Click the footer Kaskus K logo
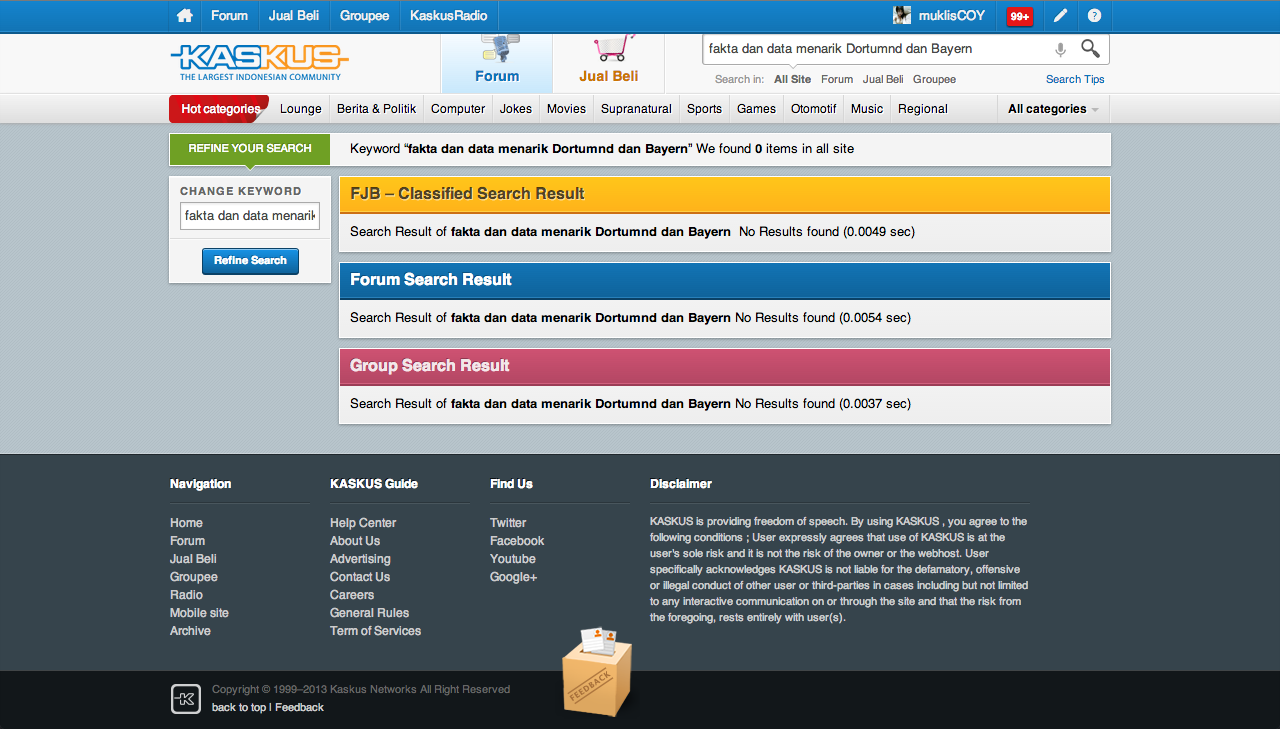This screenshot has width=1280, height=729. coord(186,699)
